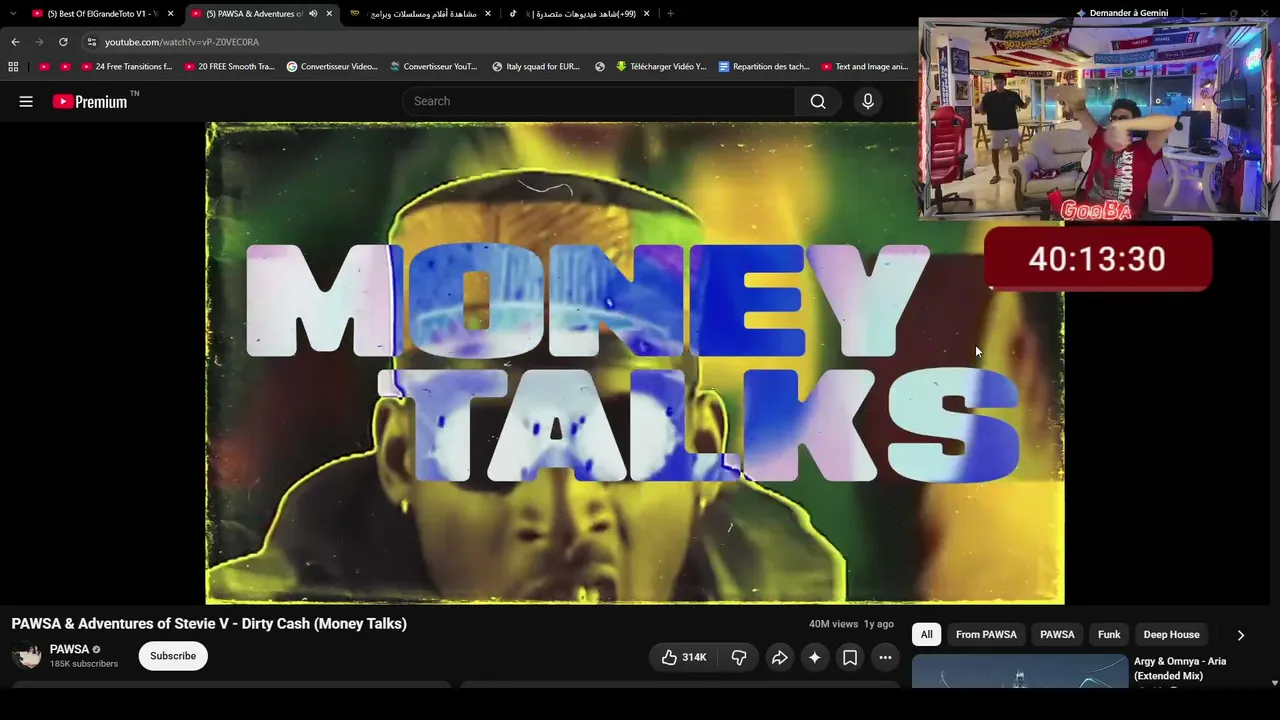Open the second YouTube bookmark icon
Viewport: 1280px width, 720px height.
pos(65,67)
